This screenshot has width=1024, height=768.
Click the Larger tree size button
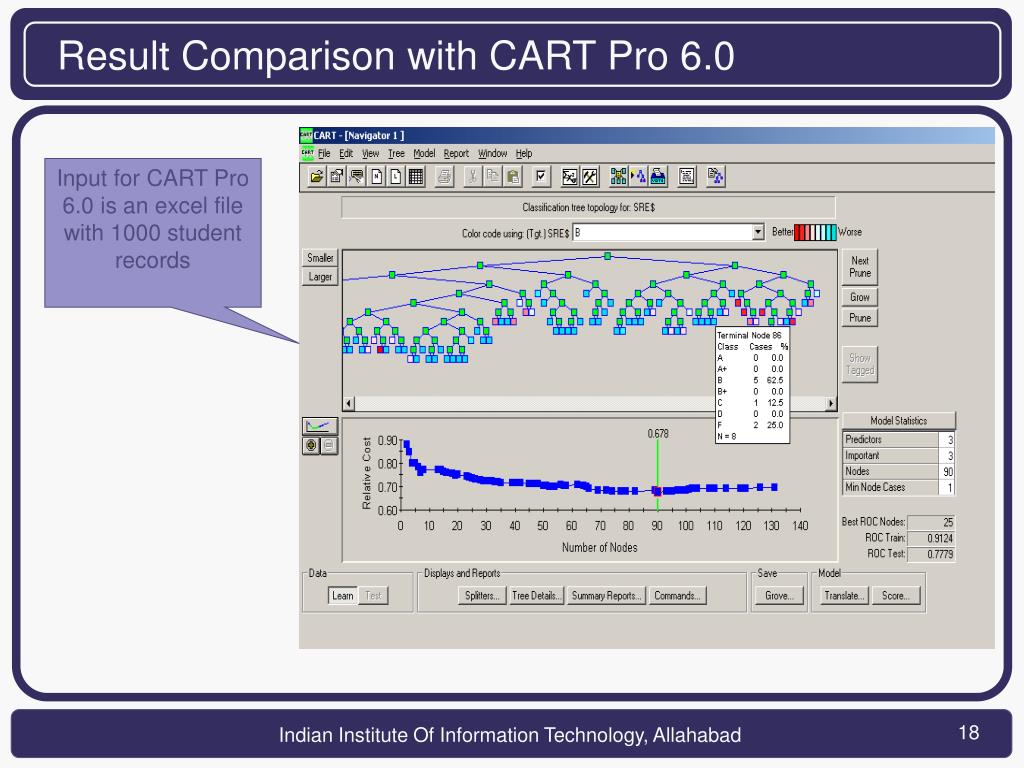[x=320, y=277]
